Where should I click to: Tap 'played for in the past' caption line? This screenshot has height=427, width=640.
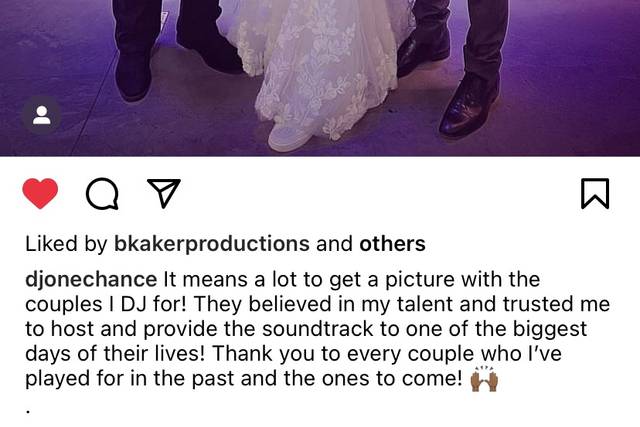pos(129,379)
